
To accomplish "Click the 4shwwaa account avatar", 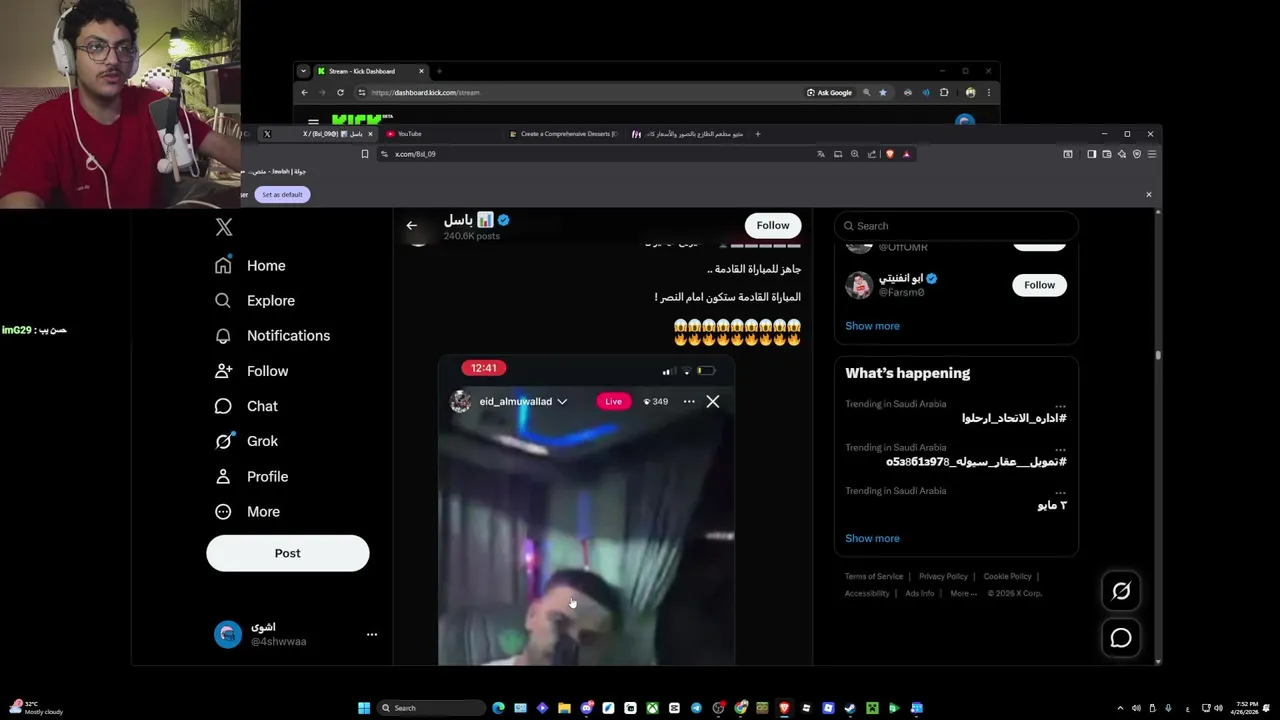I will [228, 634].
